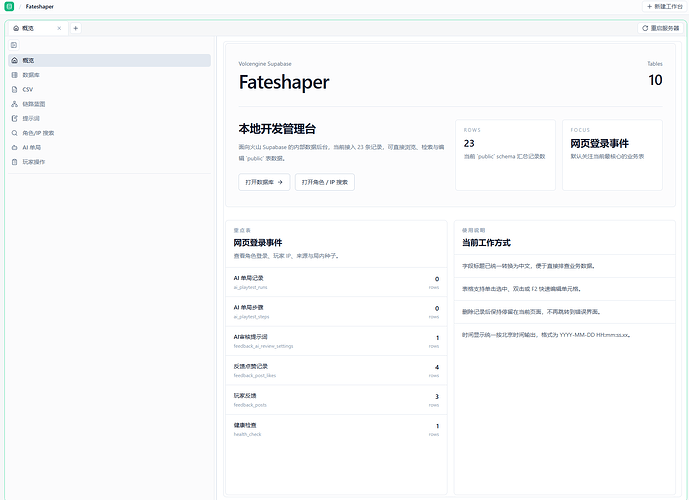The height and width of the screenshot is (500, 689).
Task: Open the 反馈点赞记录 table row
Action: pyautogui.click(x=336, y=370)
